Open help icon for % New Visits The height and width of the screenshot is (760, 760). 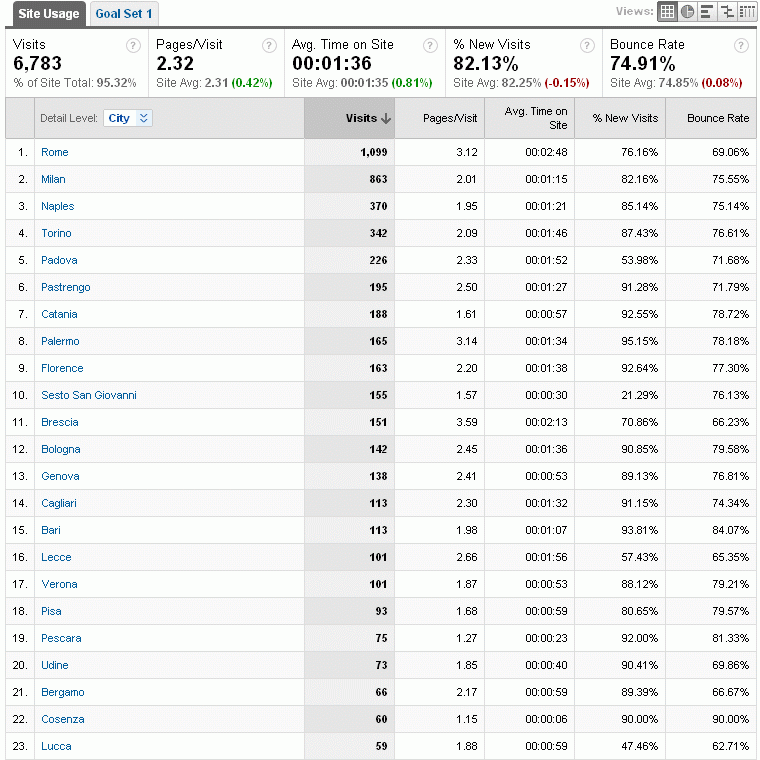point(587,46)
